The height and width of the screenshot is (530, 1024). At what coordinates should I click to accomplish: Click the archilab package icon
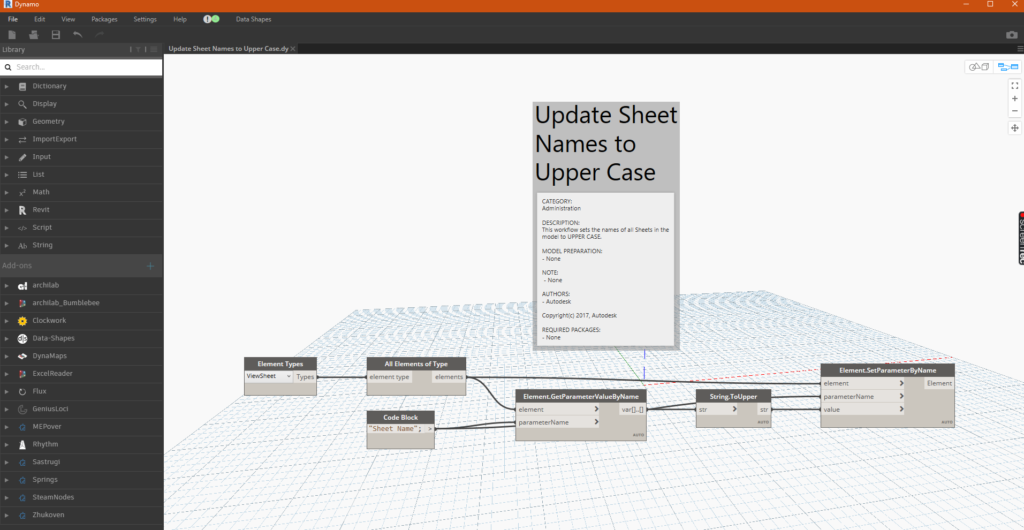tap(22, 286)
